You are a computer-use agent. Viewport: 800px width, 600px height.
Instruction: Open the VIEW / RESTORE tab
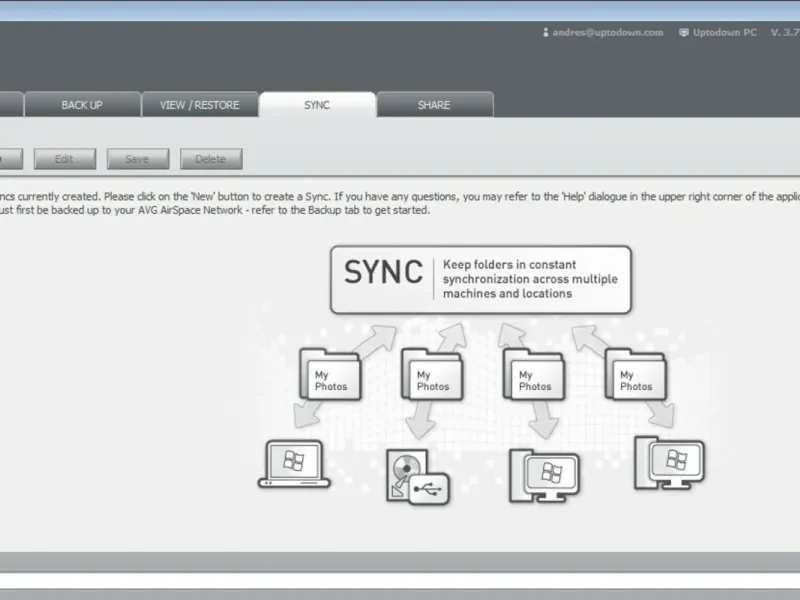199,105
